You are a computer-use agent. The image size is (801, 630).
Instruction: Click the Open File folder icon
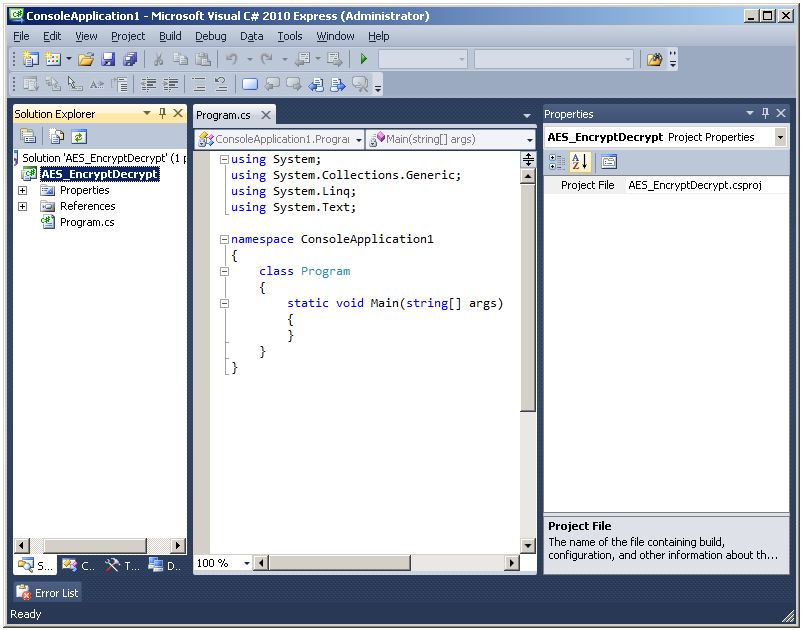[86, 60]
